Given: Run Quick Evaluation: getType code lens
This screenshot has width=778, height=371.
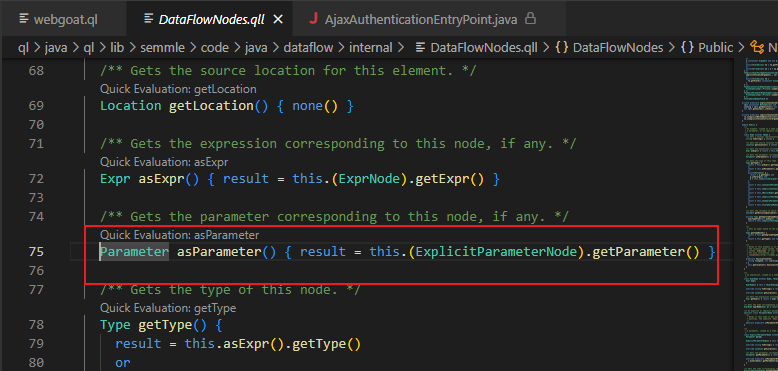Looking at the screenshot, I should (x=168, y=308).
